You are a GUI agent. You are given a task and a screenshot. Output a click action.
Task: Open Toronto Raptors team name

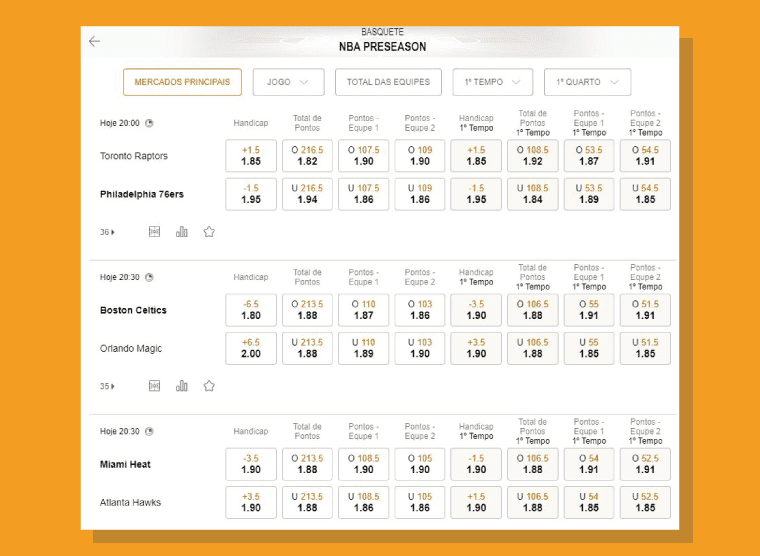click(x=134, y=156)
